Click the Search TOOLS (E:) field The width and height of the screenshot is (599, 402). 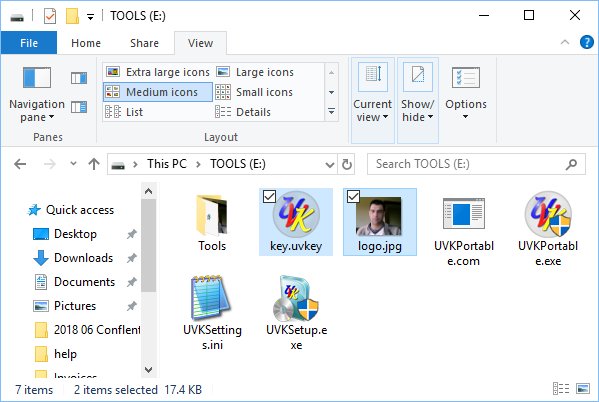pos(476,164)
